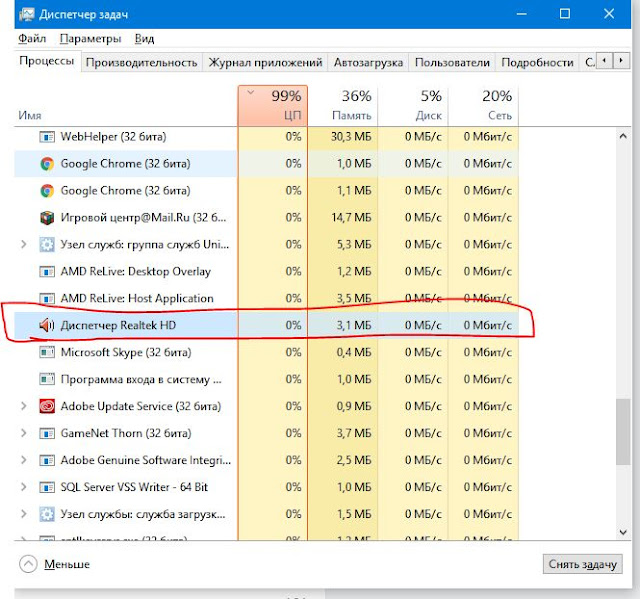Sort by the Диск column header
Image resolution: width=640 pixels, height=599 pixels.
click(413, 106)
